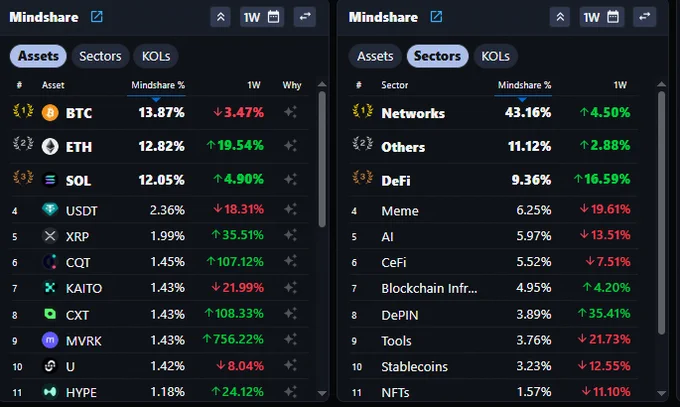680x407 pixels.
Task: Open 1W timeframe picker in right panel
Action: click(x=601, y=17)
